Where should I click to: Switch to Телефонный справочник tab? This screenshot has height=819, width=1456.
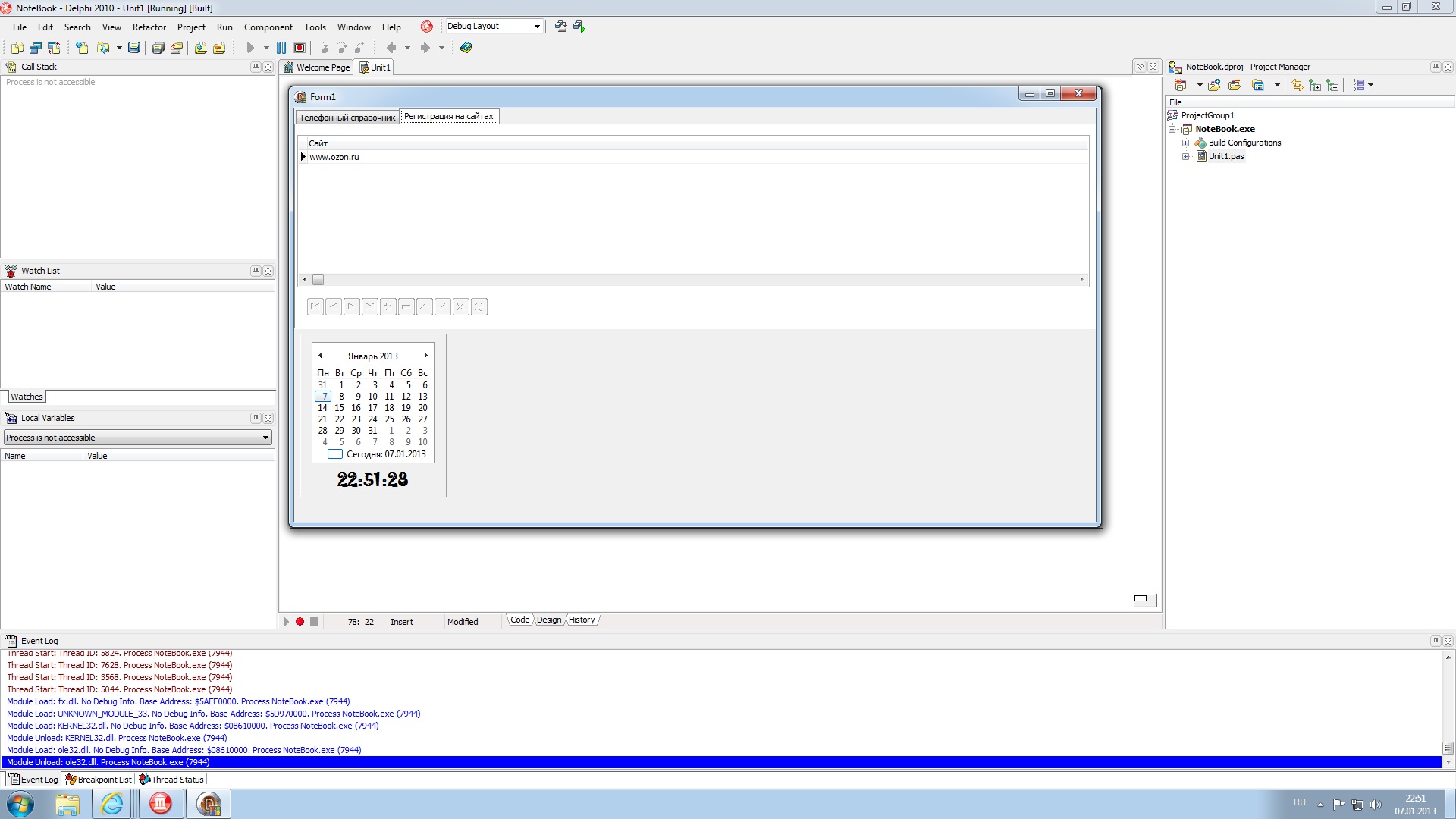tap(347, 118)
